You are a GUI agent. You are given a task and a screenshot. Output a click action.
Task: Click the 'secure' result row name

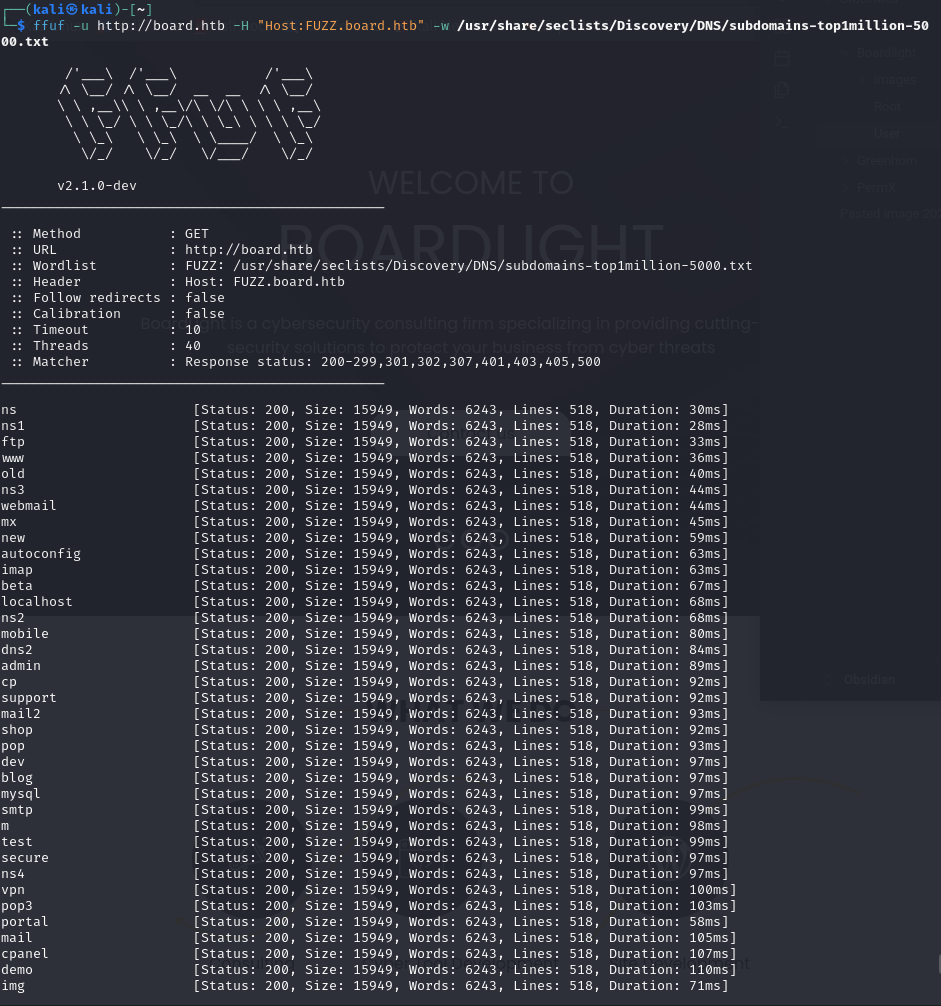click(24, 858)
